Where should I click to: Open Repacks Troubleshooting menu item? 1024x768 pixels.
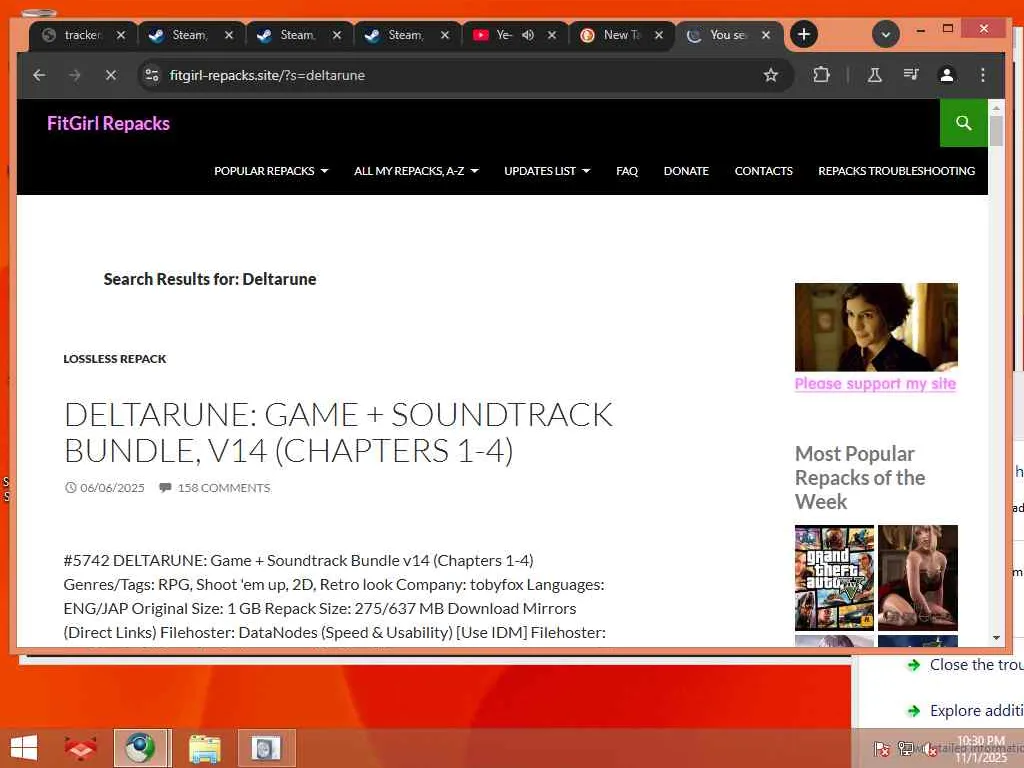[x=896, y=171]
